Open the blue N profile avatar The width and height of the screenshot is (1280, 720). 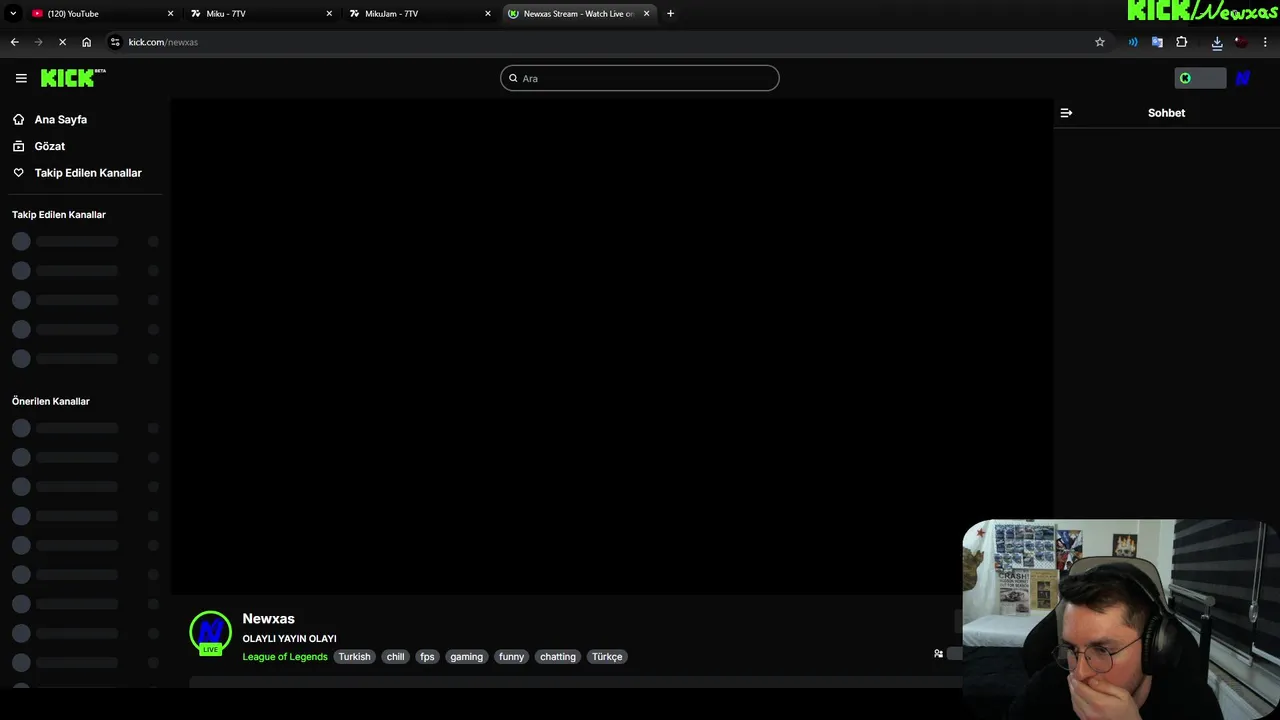1243,78
